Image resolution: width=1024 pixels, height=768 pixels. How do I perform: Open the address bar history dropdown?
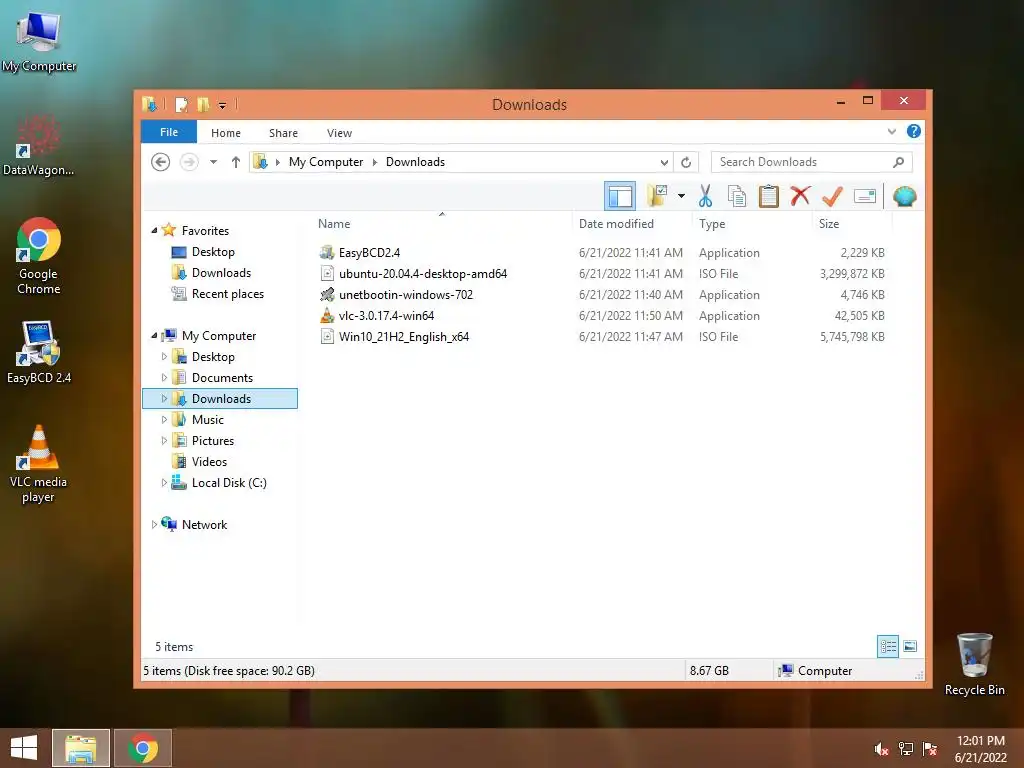(x=664, y=162)
